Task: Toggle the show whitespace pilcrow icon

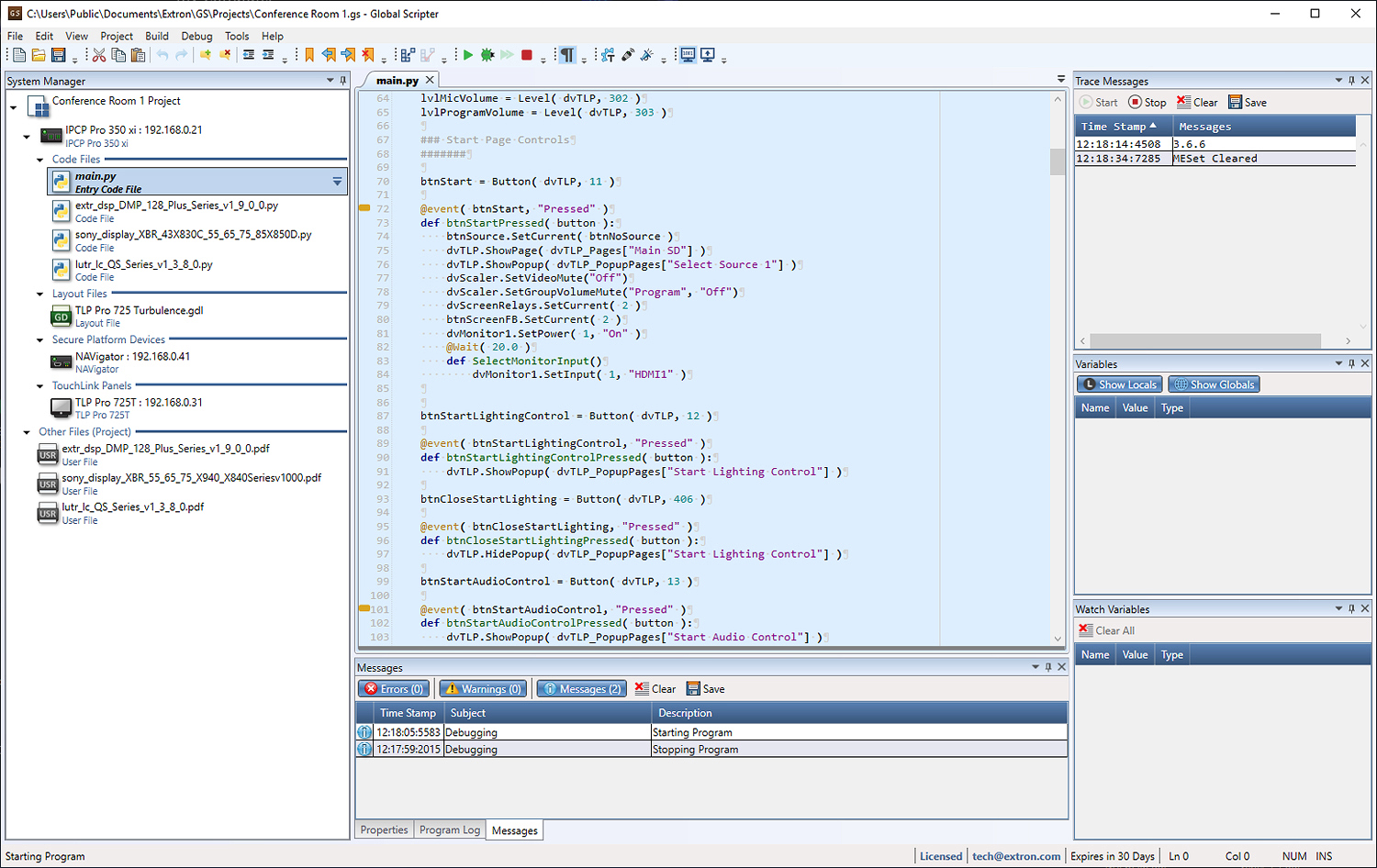Action: point(567,55)
